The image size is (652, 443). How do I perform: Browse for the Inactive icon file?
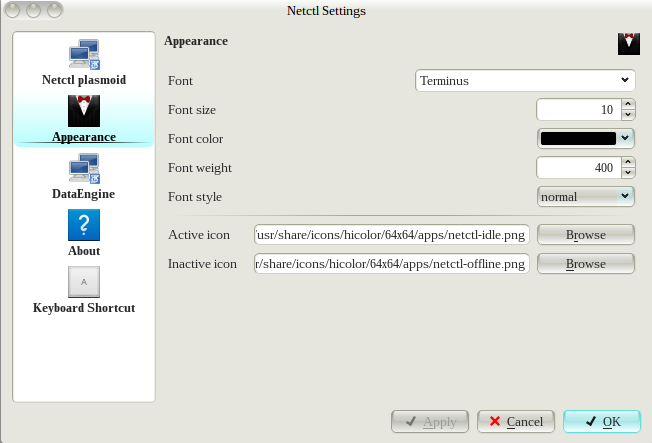pos(586,264)
